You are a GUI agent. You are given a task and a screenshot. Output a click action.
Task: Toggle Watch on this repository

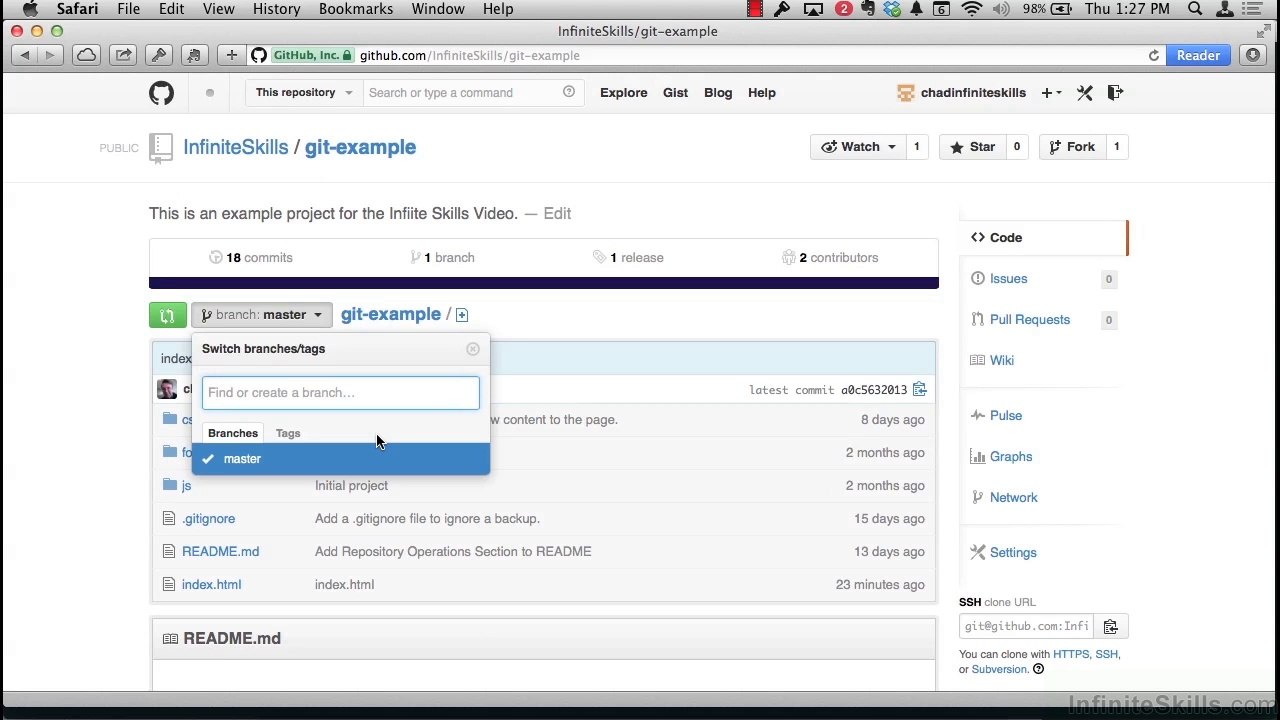coord(858,147)
